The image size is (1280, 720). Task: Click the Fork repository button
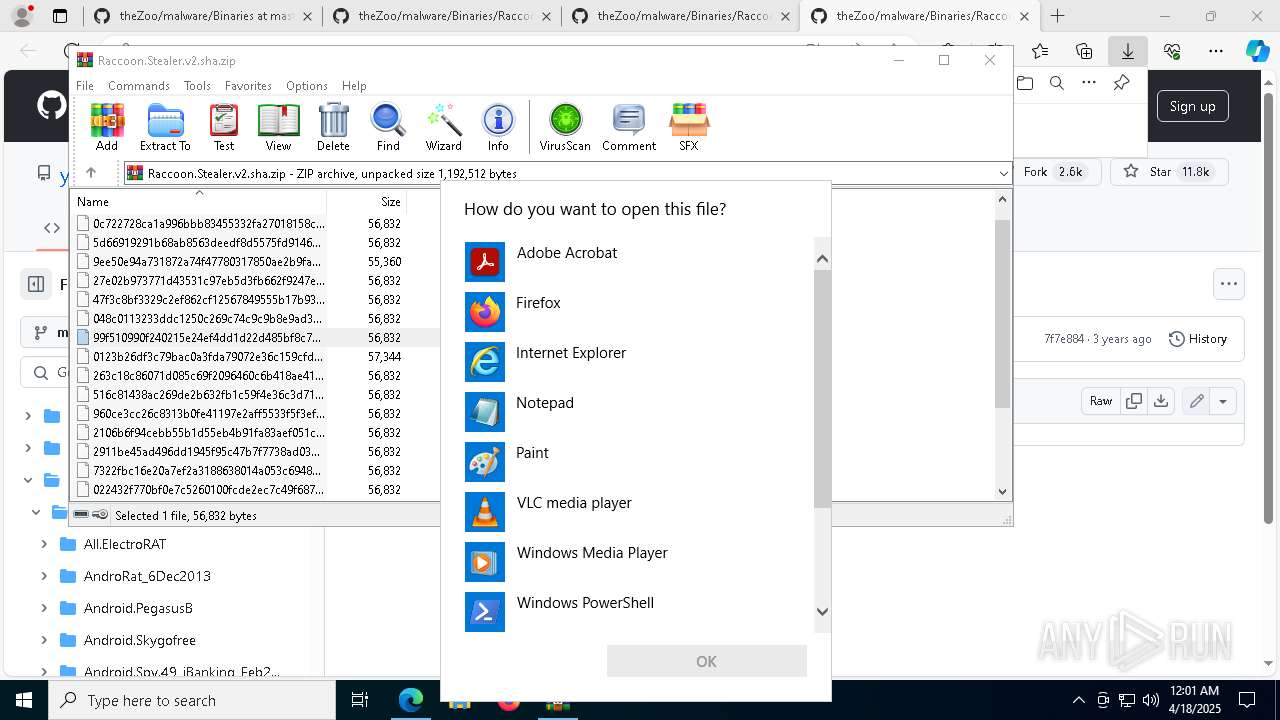click(1057, 172)
